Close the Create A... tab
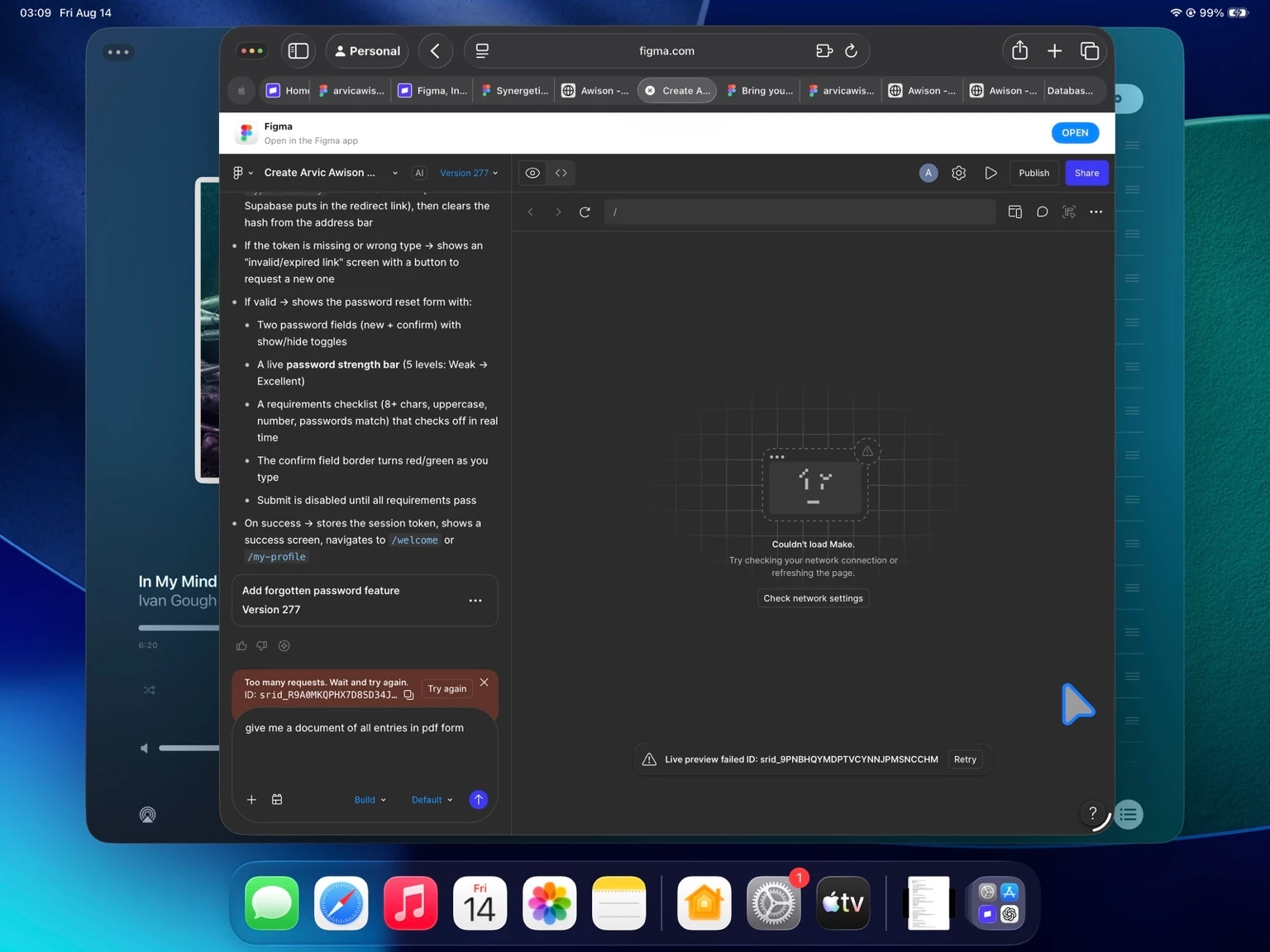Image resolution: width=1270 pixels, height=952 pixels. (x=650, y=91)
